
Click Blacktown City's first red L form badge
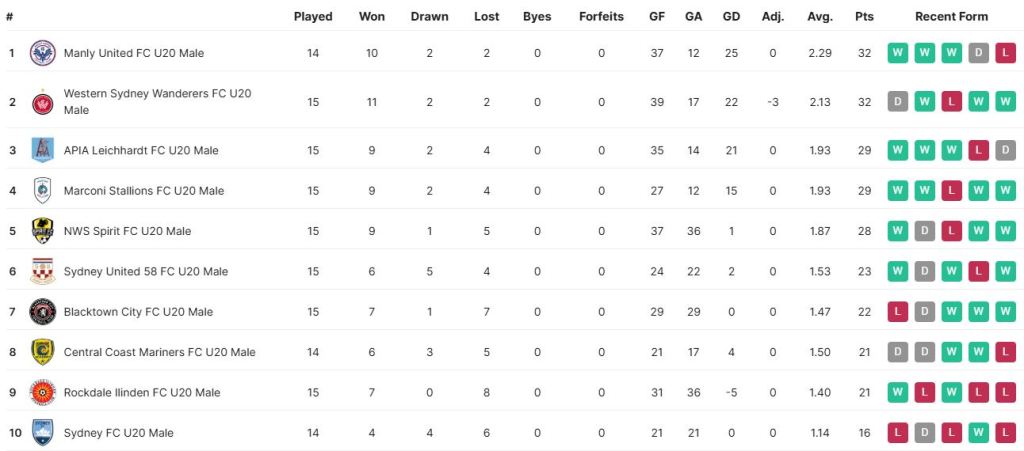[x=898, y=312]
